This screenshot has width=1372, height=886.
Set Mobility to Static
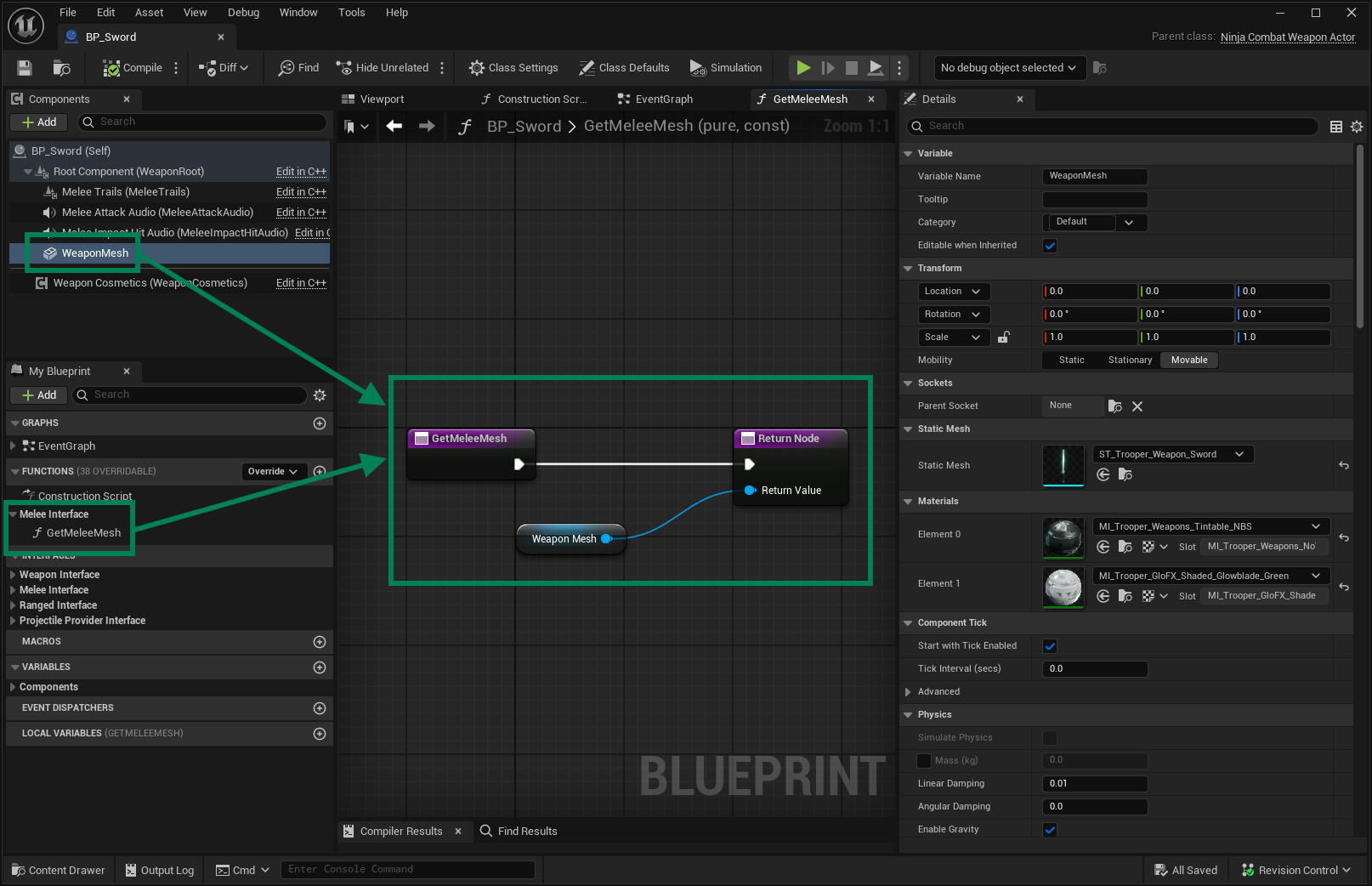point(1071,361)
